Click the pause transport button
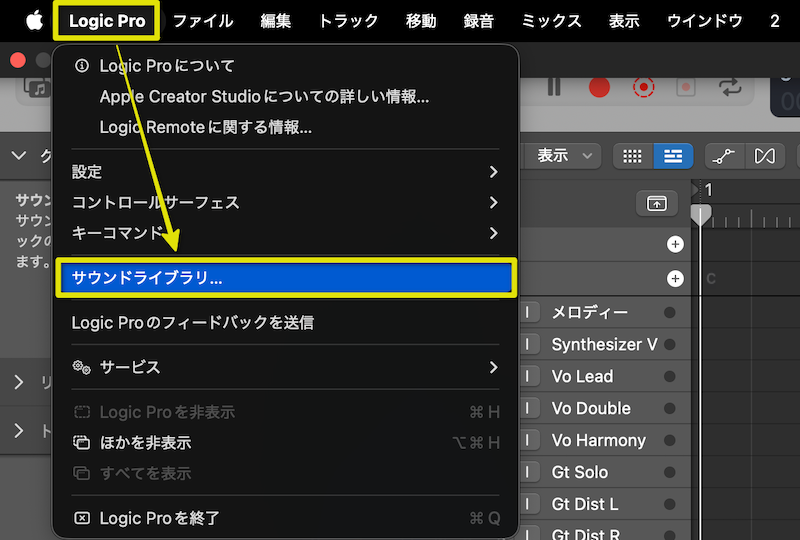The height and width of the screenshot is (540, 800). (x=554, y=87)
